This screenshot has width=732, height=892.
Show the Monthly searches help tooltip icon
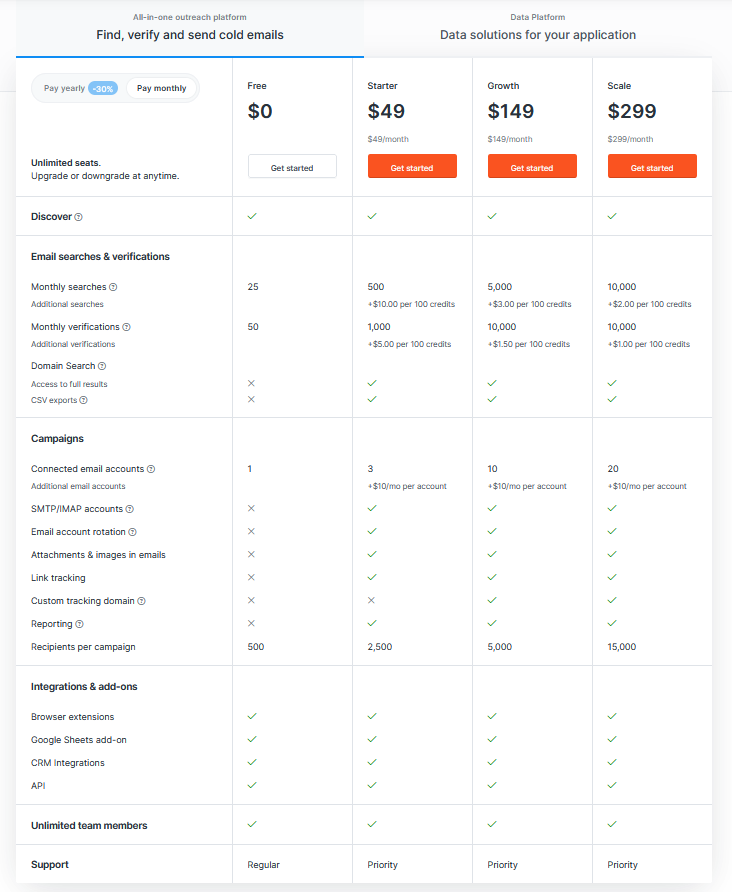[x=113, y=287]
